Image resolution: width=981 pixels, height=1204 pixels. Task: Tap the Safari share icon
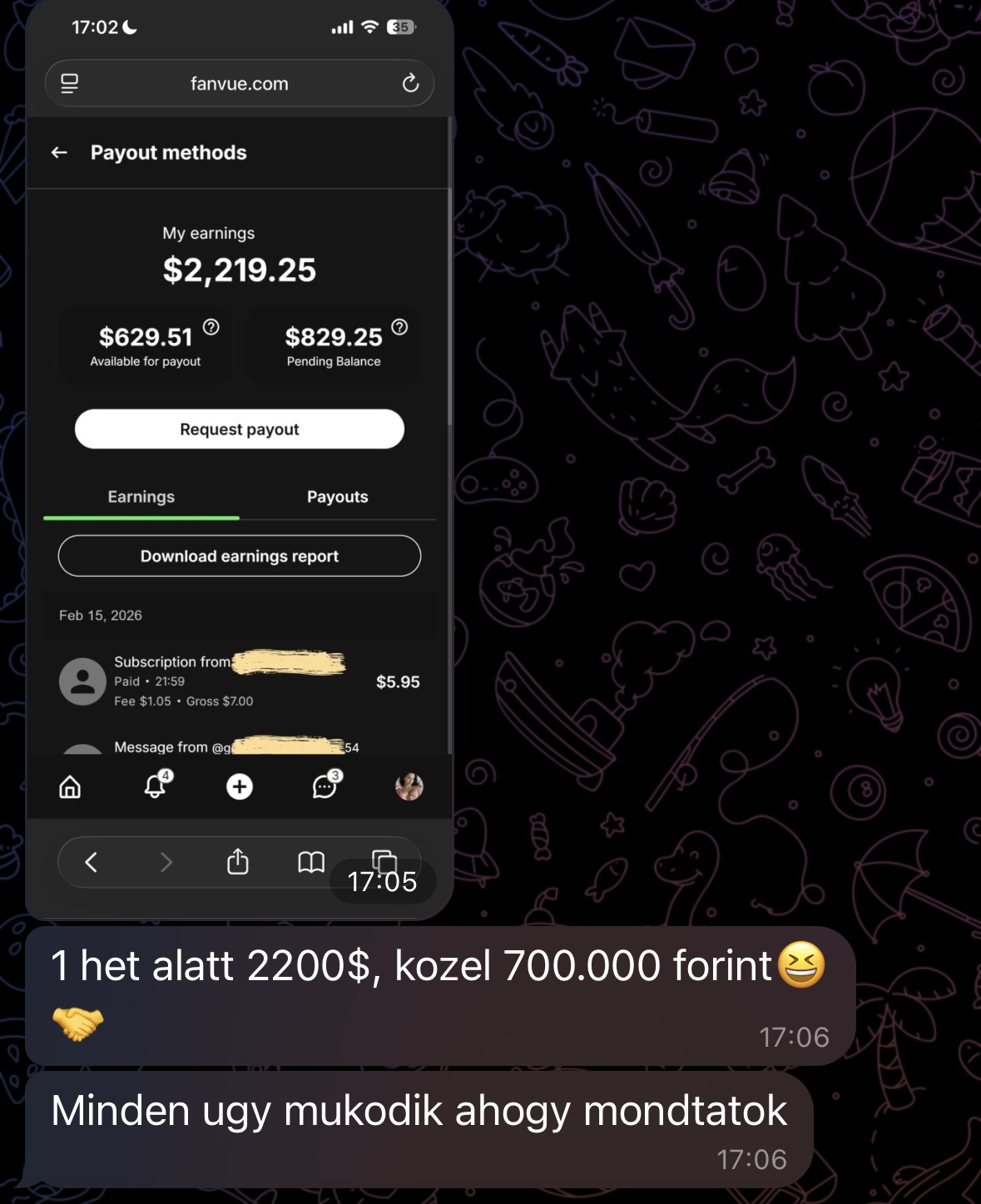[238, 861]
